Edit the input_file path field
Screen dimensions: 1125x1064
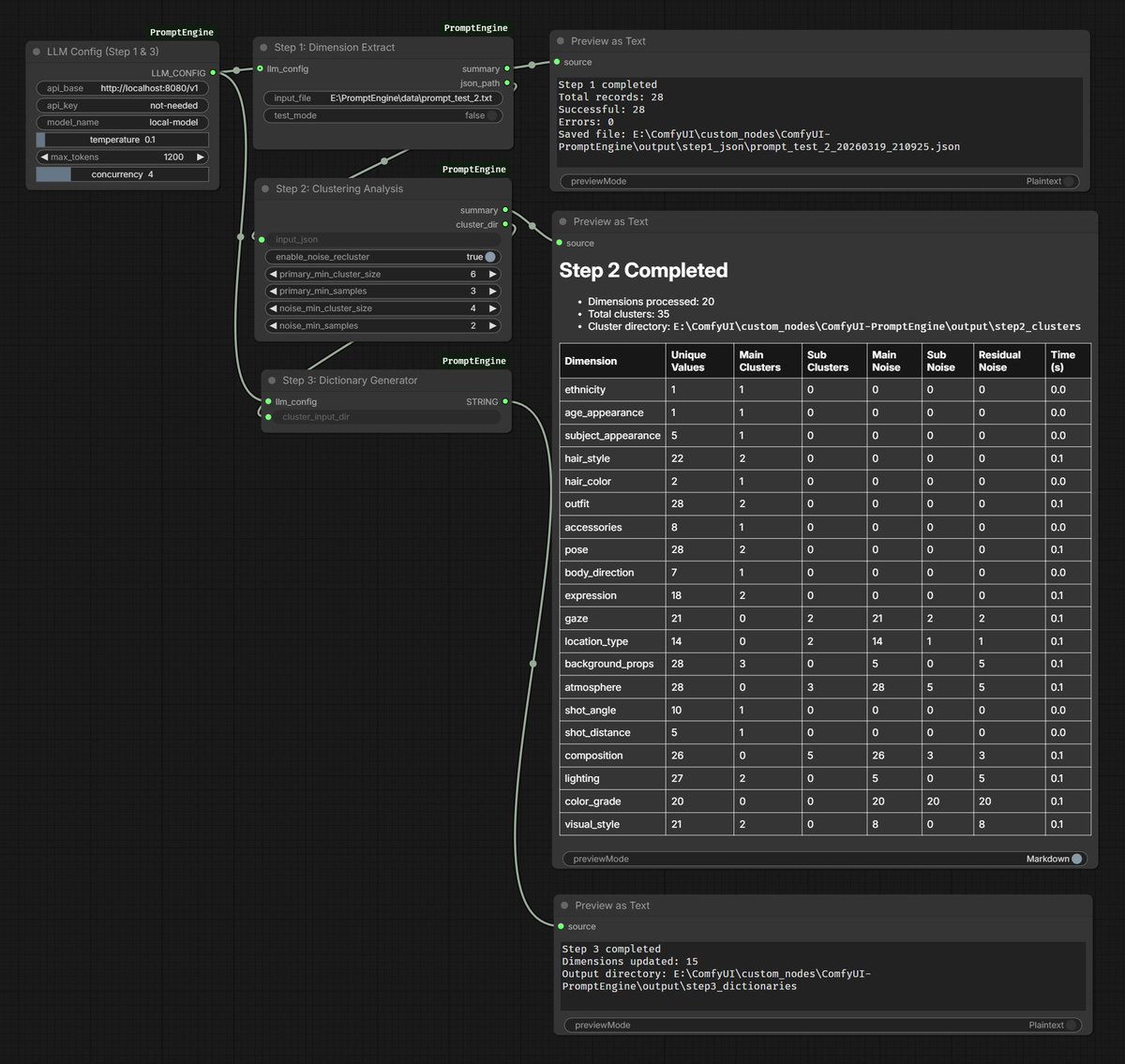tap(382, 97)
